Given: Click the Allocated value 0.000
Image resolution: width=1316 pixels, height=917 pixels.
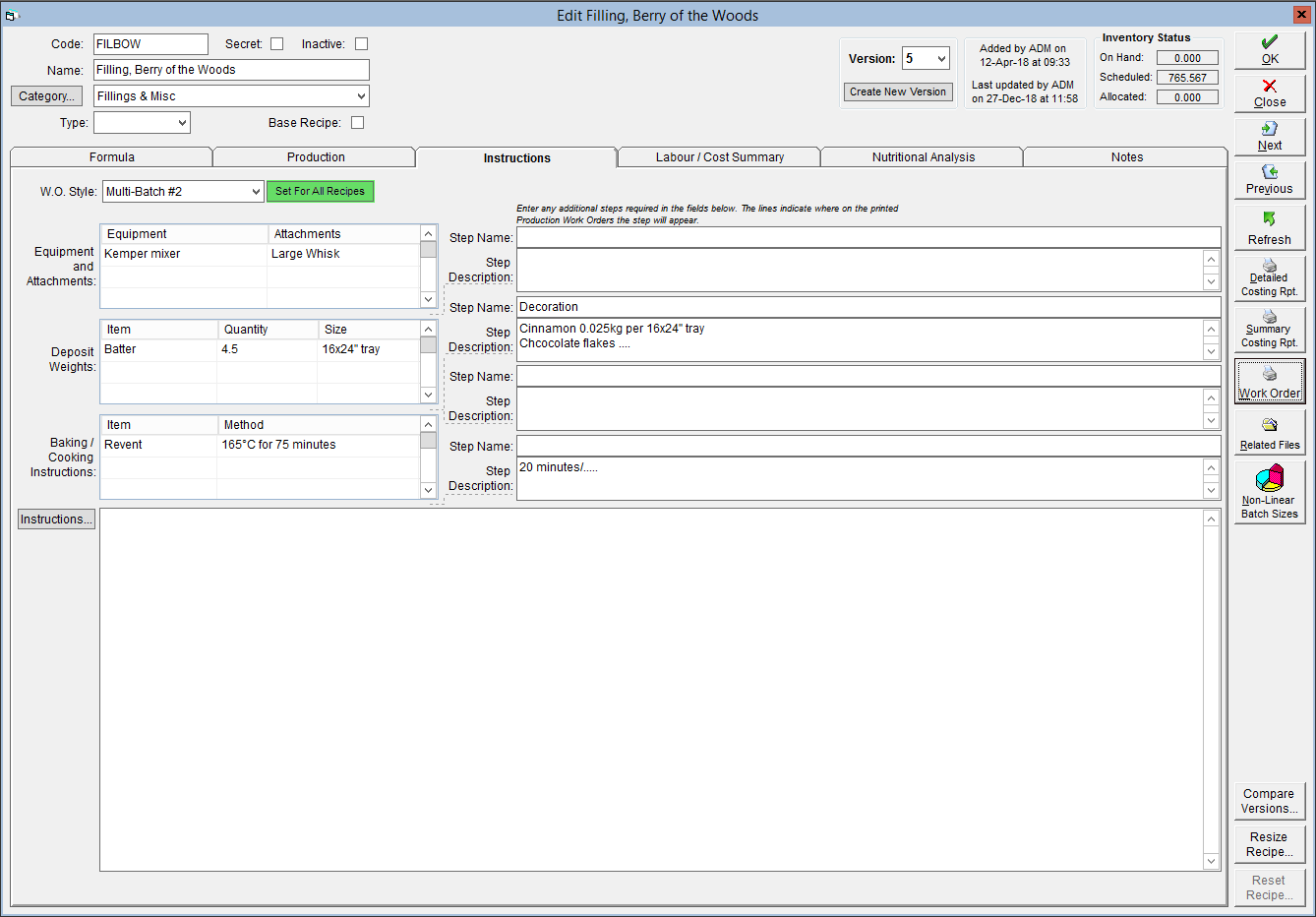Looking at the screenshot, I should coord(1187,97).
